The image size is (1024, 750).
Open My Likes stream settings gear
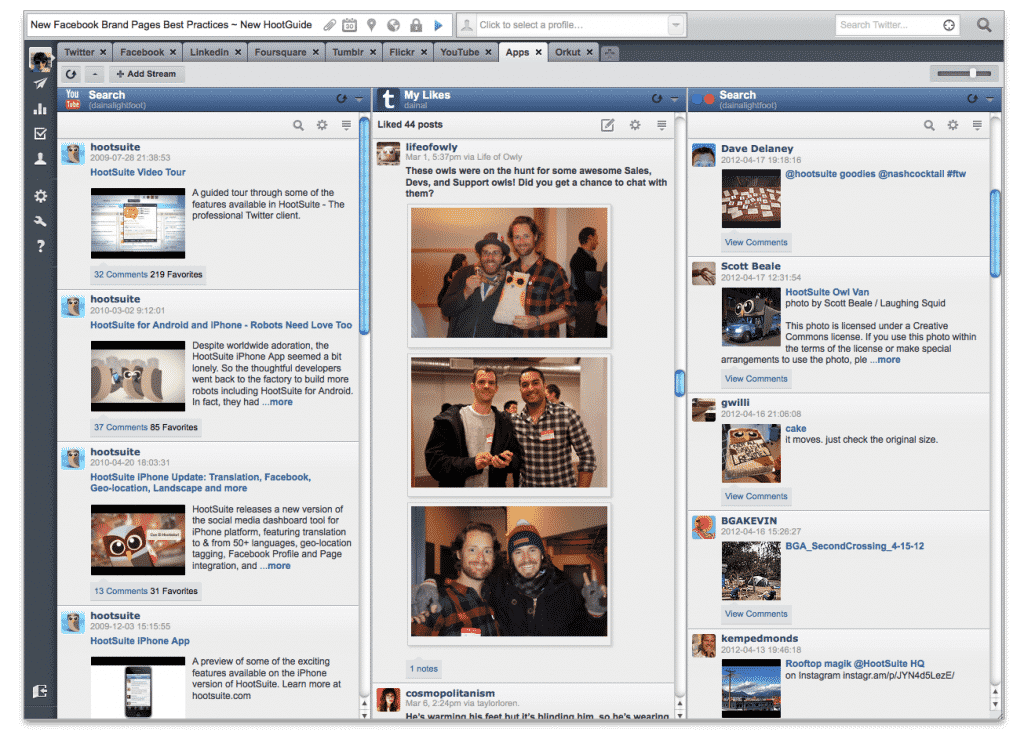pyautogui.click(x=635, y=125)
